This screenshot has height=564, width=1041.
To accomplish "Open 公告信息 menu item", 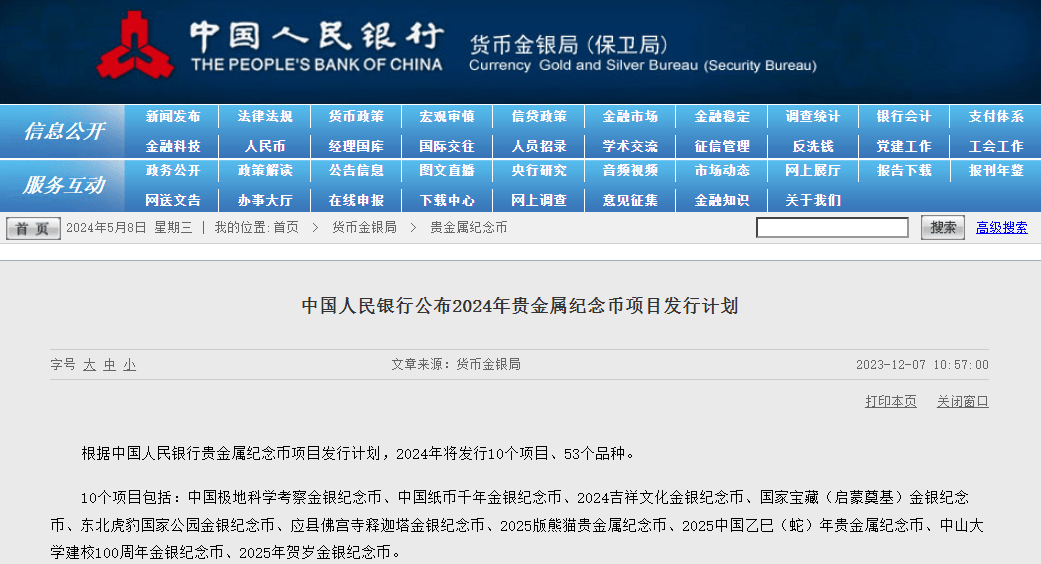I will click(x=356, y=171).
